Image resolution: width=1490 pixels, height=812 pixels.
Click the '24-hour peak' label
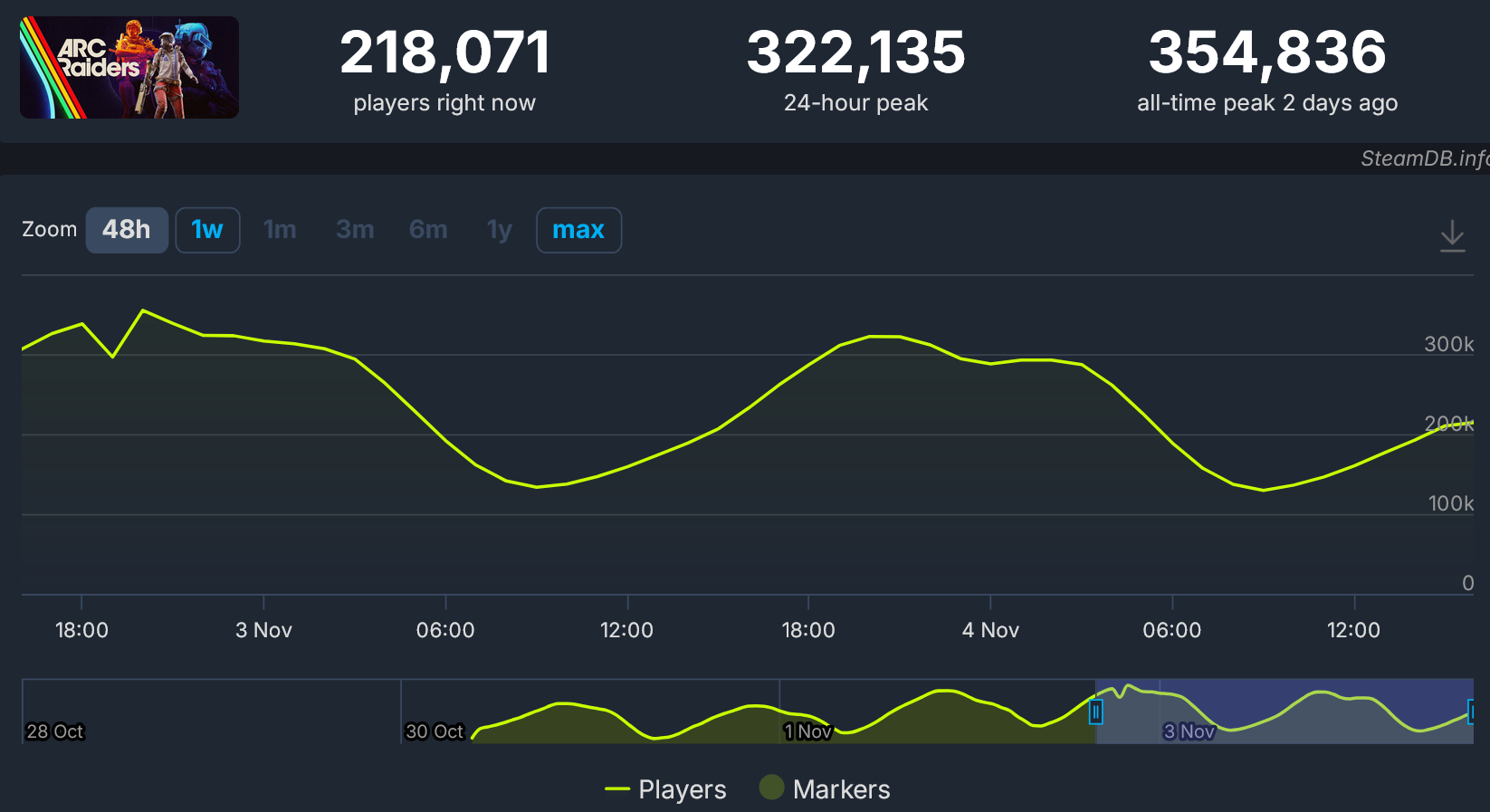point(856,103)
